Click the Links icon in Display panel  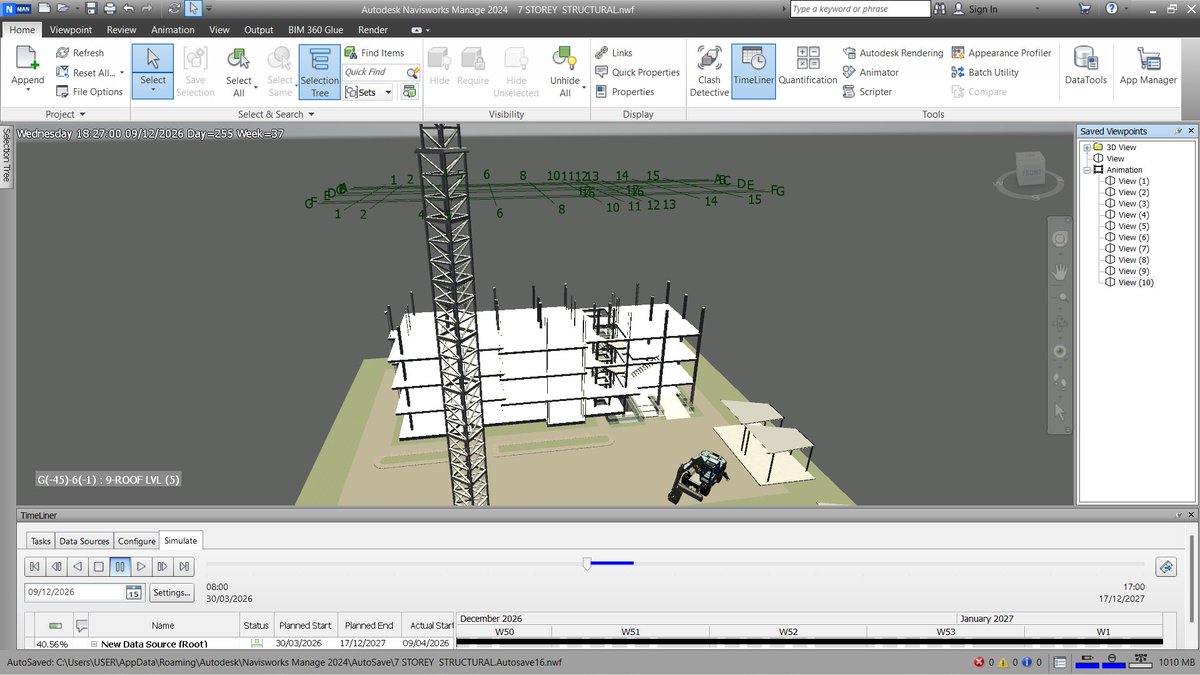coord(602,53)
